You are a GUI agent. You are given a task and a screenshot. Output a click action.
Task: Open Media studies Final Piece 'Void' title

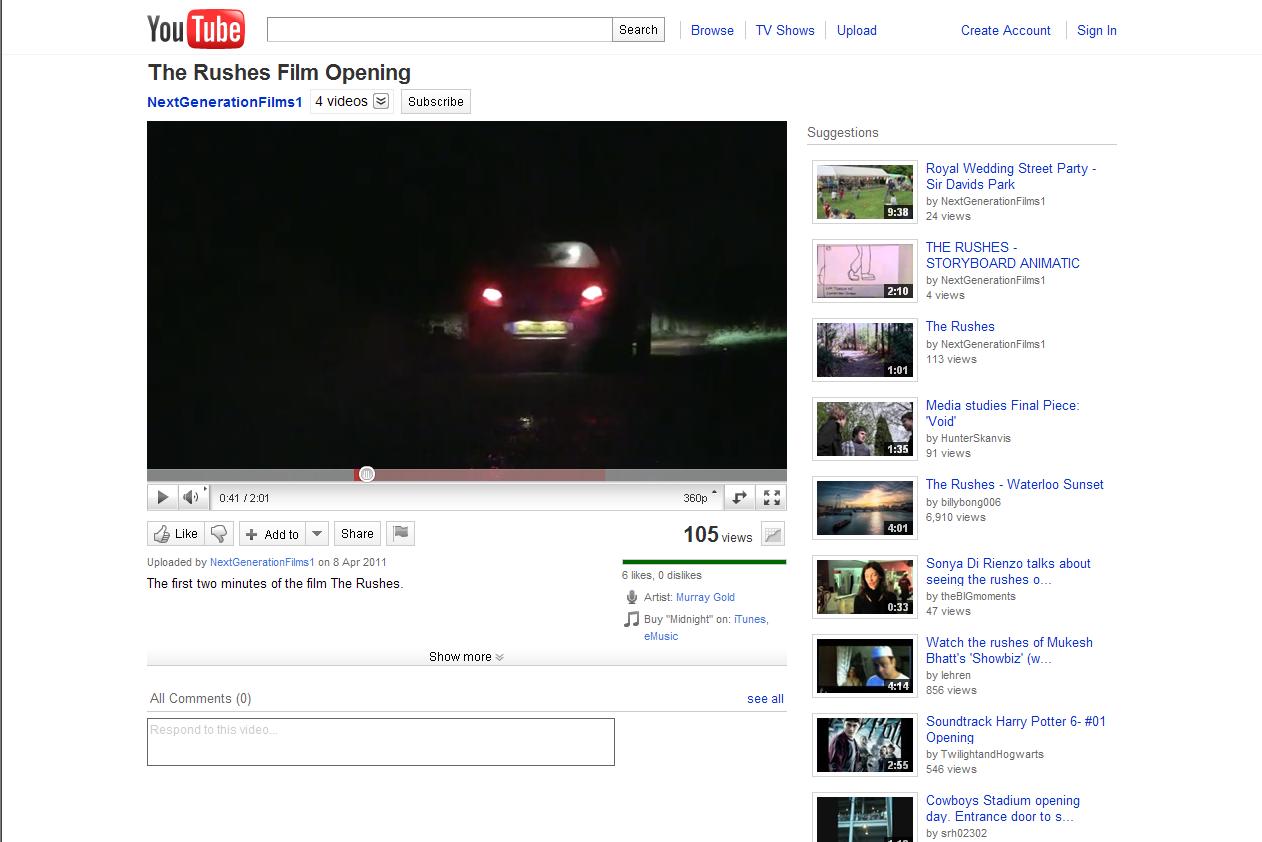coord(1002,413)
